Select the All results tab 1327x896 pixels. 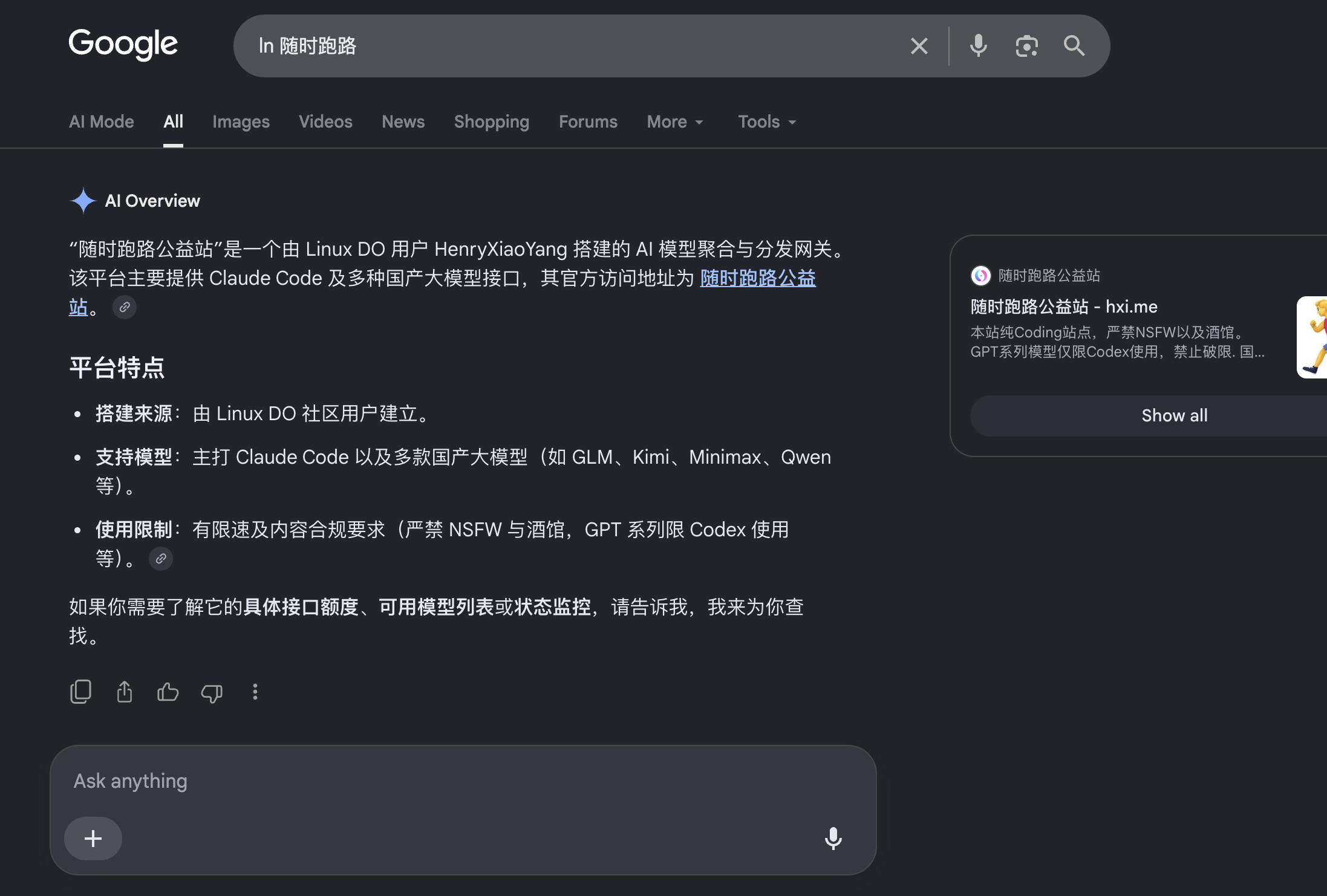174,122
